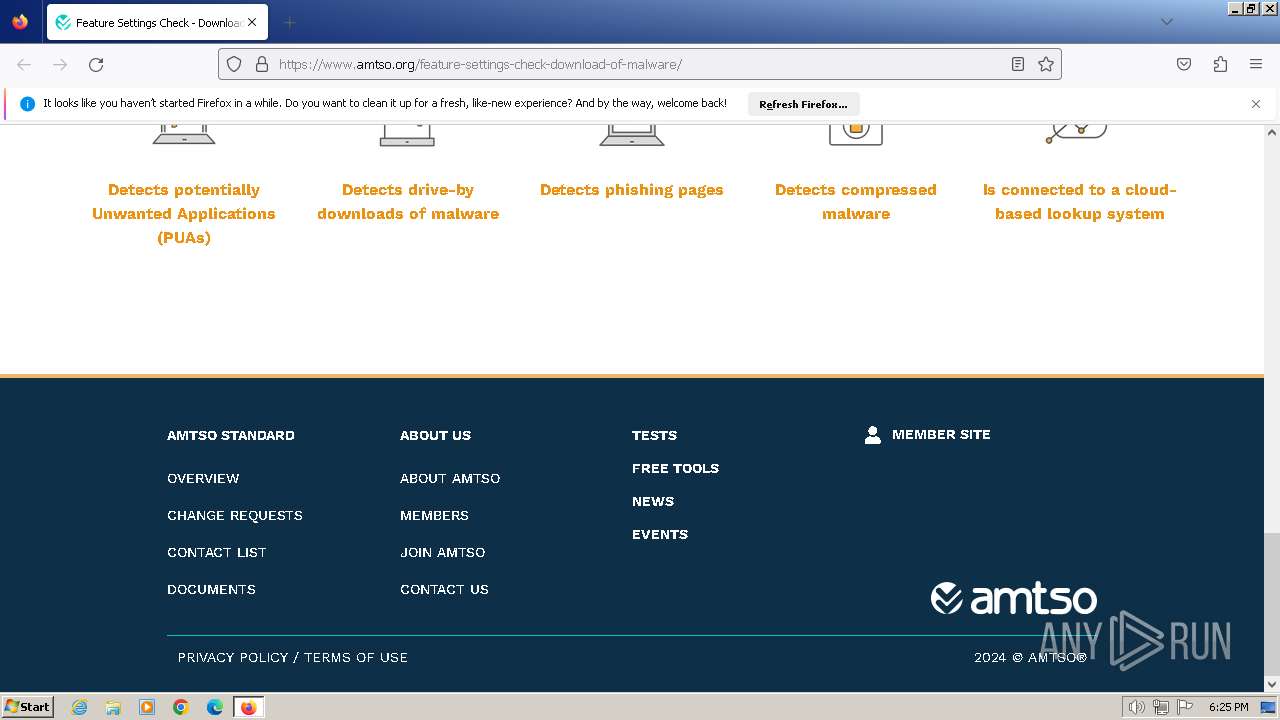Go back using the back arrow
This screenshot has width=1280, height=720.
pyautogui.click(x=24, y=64)
